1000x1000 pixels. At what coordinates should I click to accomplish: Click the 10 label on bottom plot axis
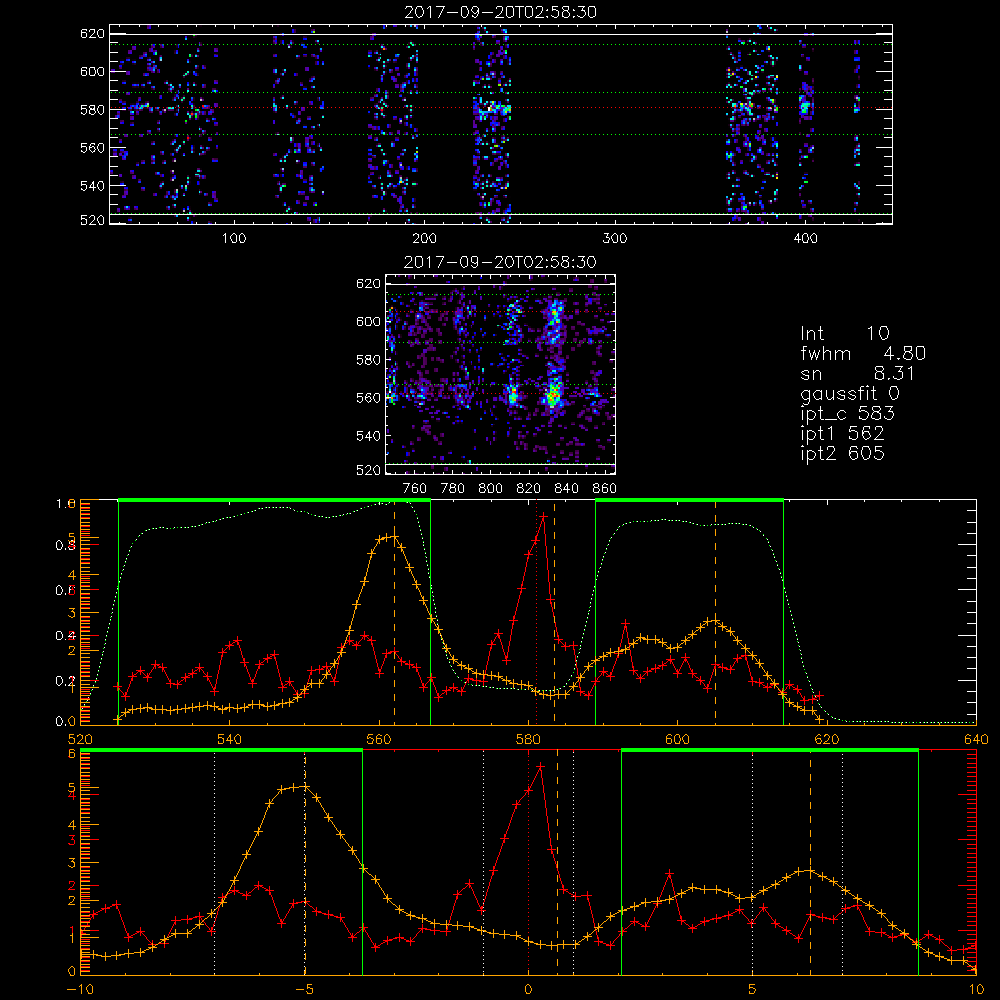(976, 989)
